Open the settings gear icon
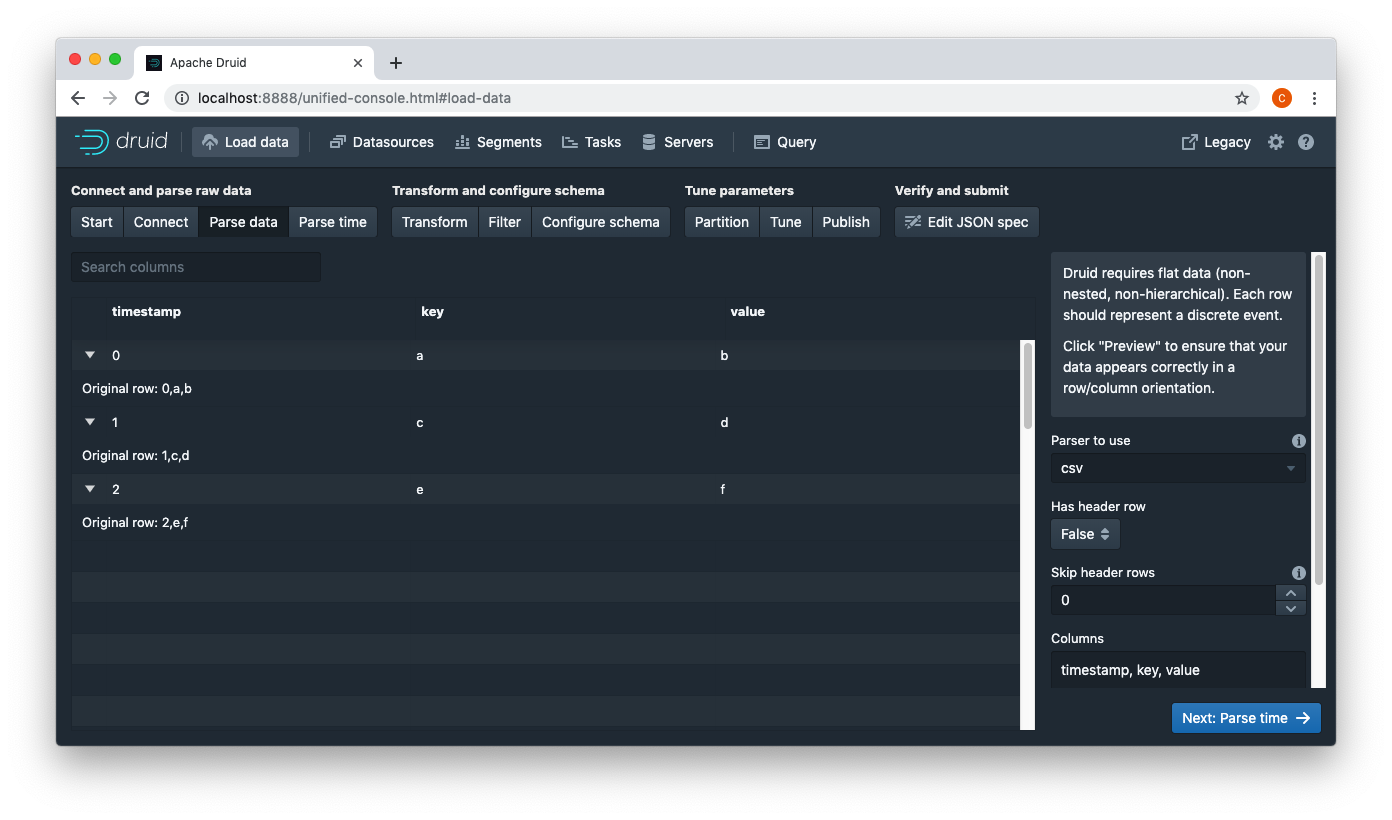 click(1276, 142)
